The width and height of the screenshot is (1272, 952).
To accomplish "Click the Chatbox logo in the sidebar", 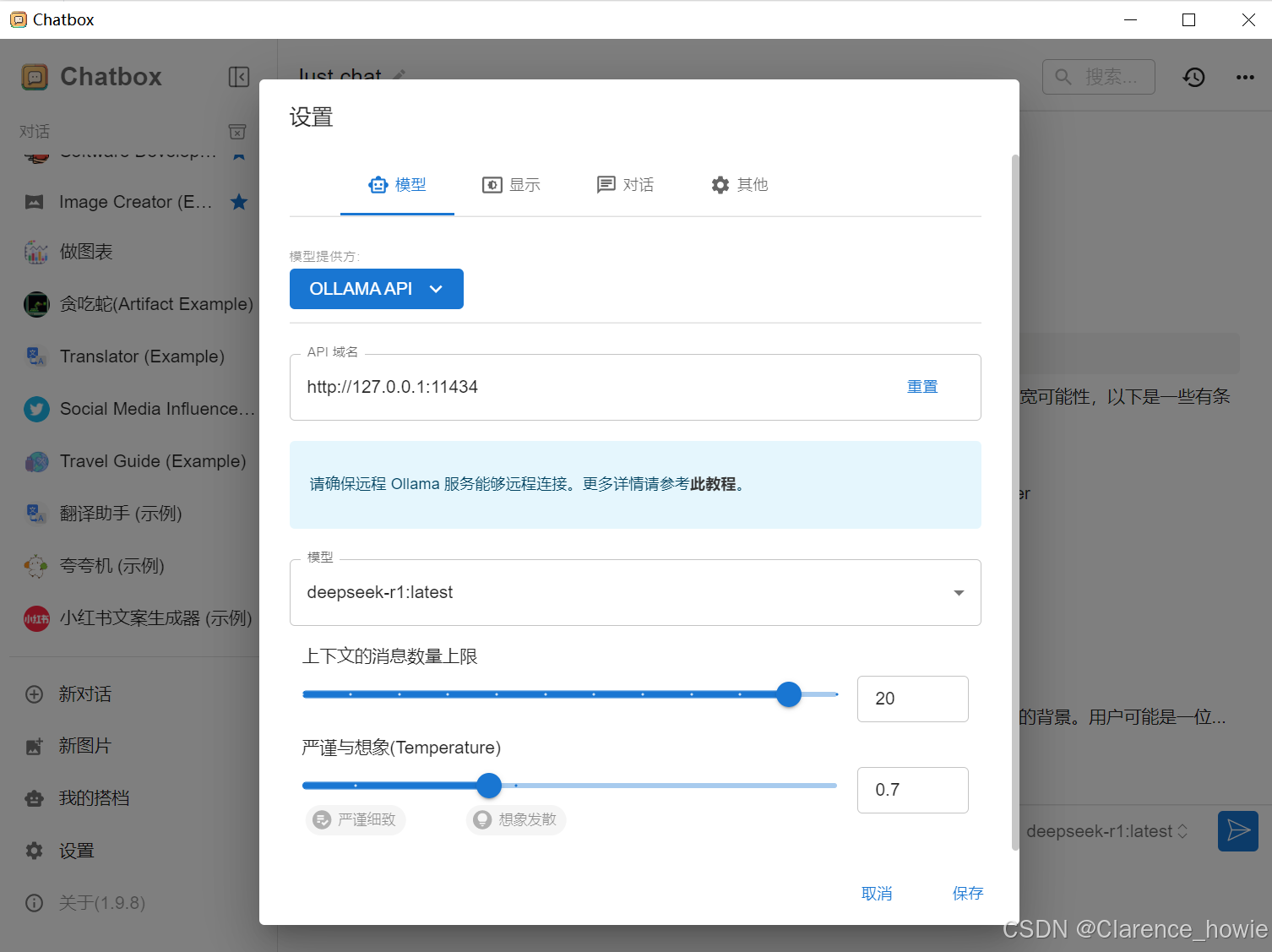I will (x=35, y=77).
